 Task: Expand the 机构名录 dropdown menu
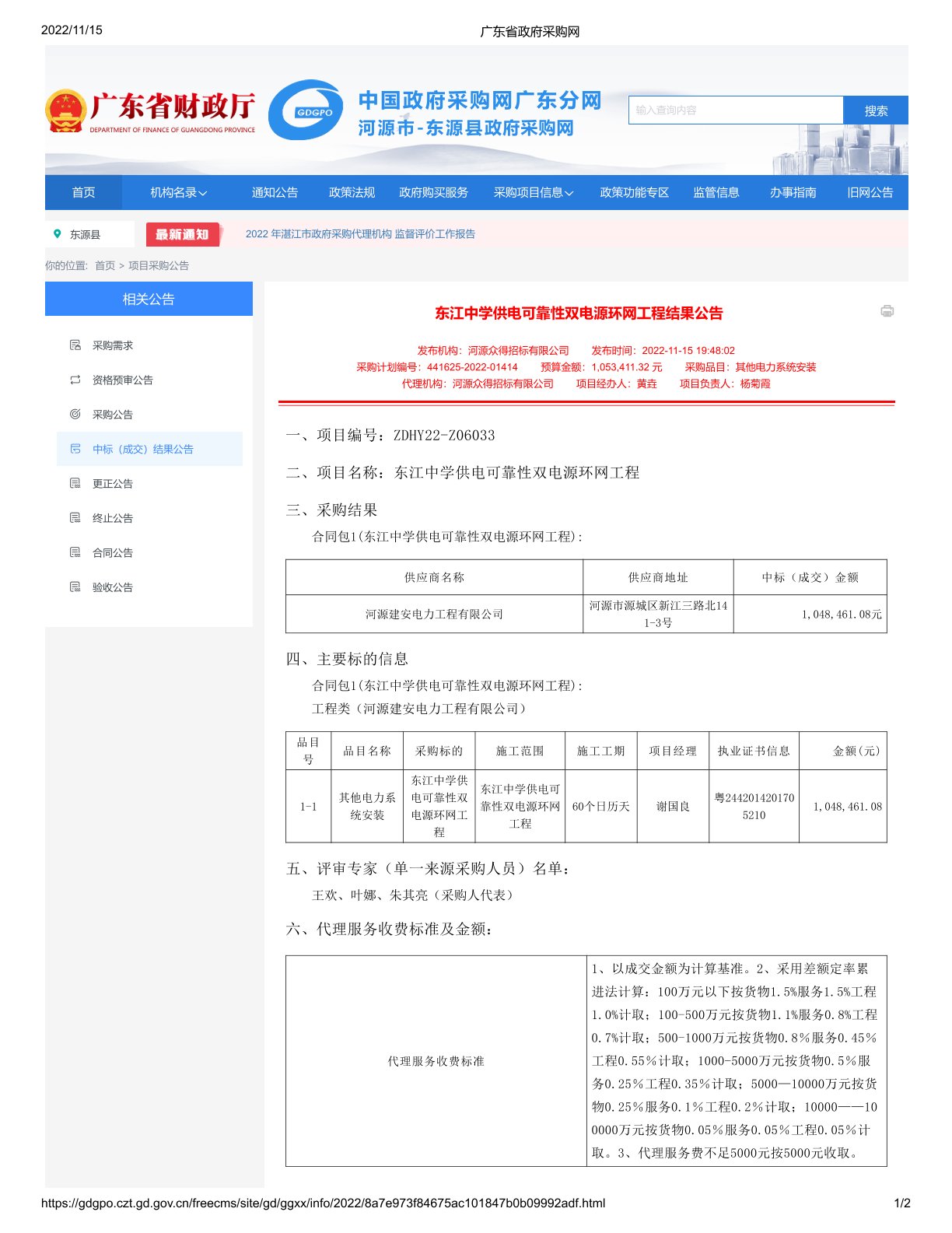[178, 193]
